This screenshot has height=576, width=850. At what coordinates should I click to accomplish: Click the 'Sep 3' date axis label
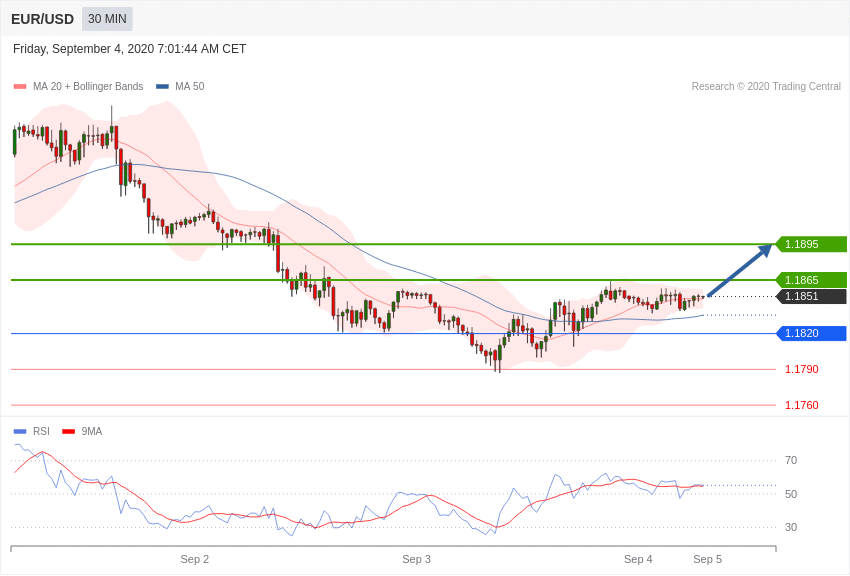pyautogui.click(x=416, y=559)
